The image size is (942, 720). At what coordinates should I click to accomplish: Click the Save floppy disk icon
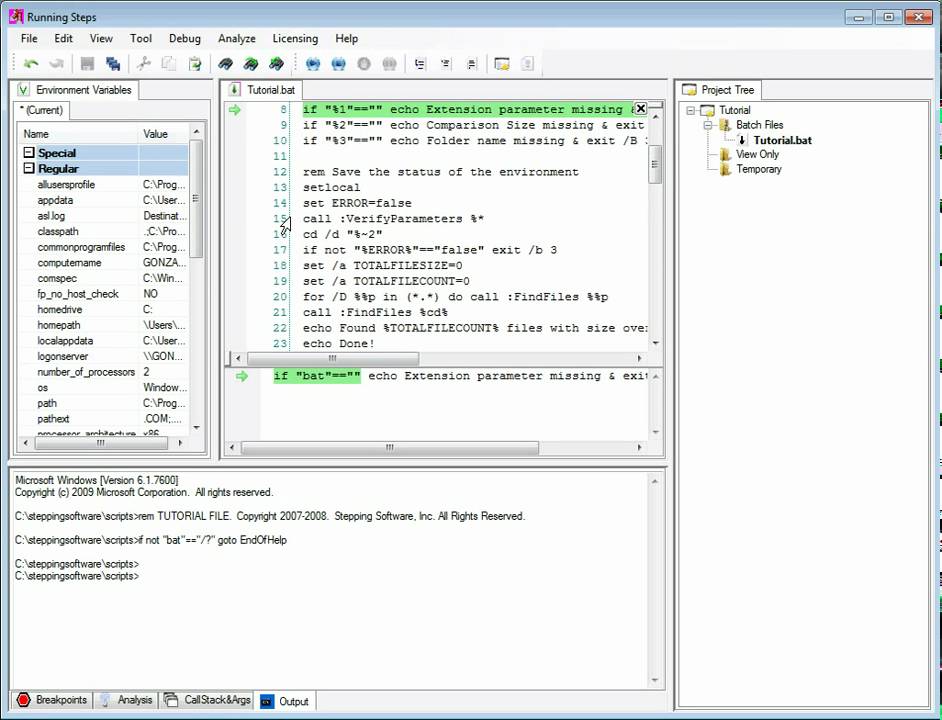(x=88, y=64)
